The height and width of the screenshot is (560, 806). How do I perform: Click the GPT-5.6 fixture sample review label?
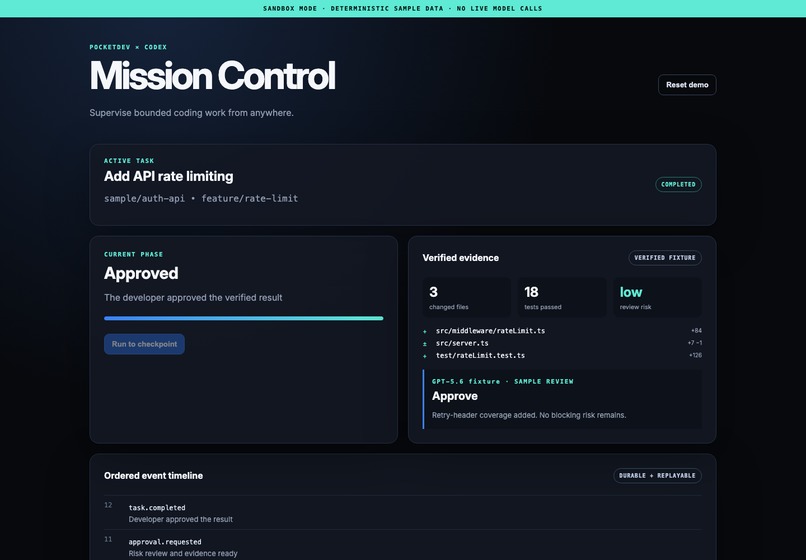[x=502, y=382]
